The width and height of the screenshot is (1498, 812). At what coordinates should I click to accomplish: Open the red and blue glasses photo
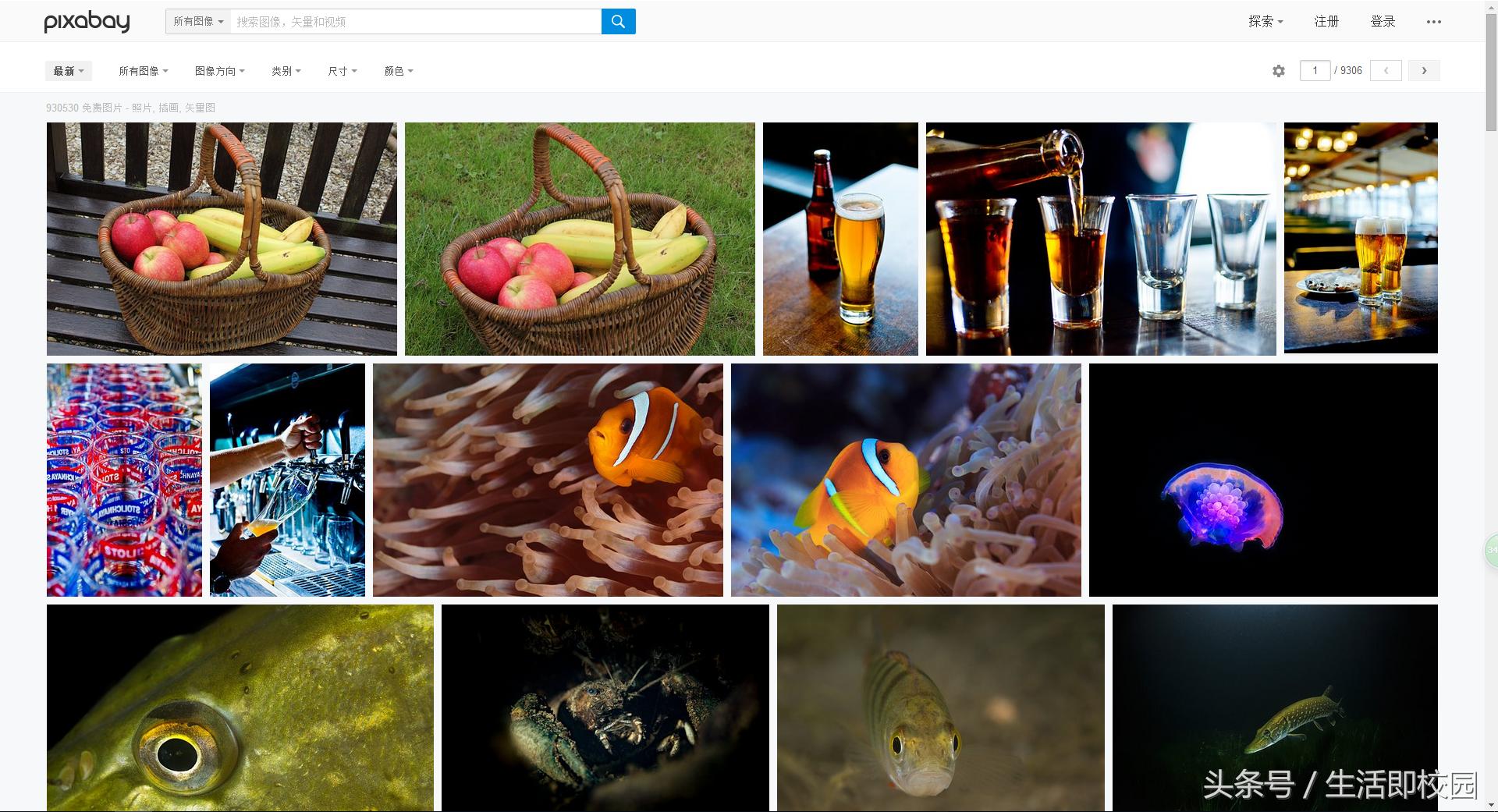tap(124, 480)
